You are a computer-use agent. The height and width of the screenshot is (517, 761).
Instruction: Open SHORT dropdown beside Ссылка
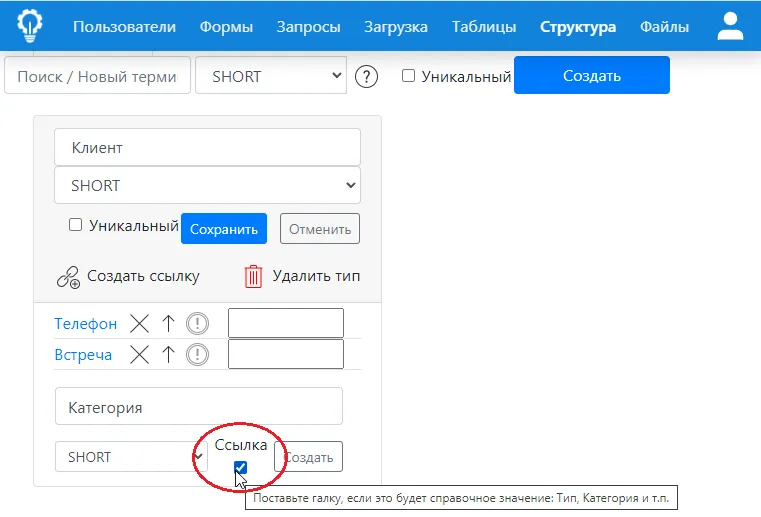(131, 456)
